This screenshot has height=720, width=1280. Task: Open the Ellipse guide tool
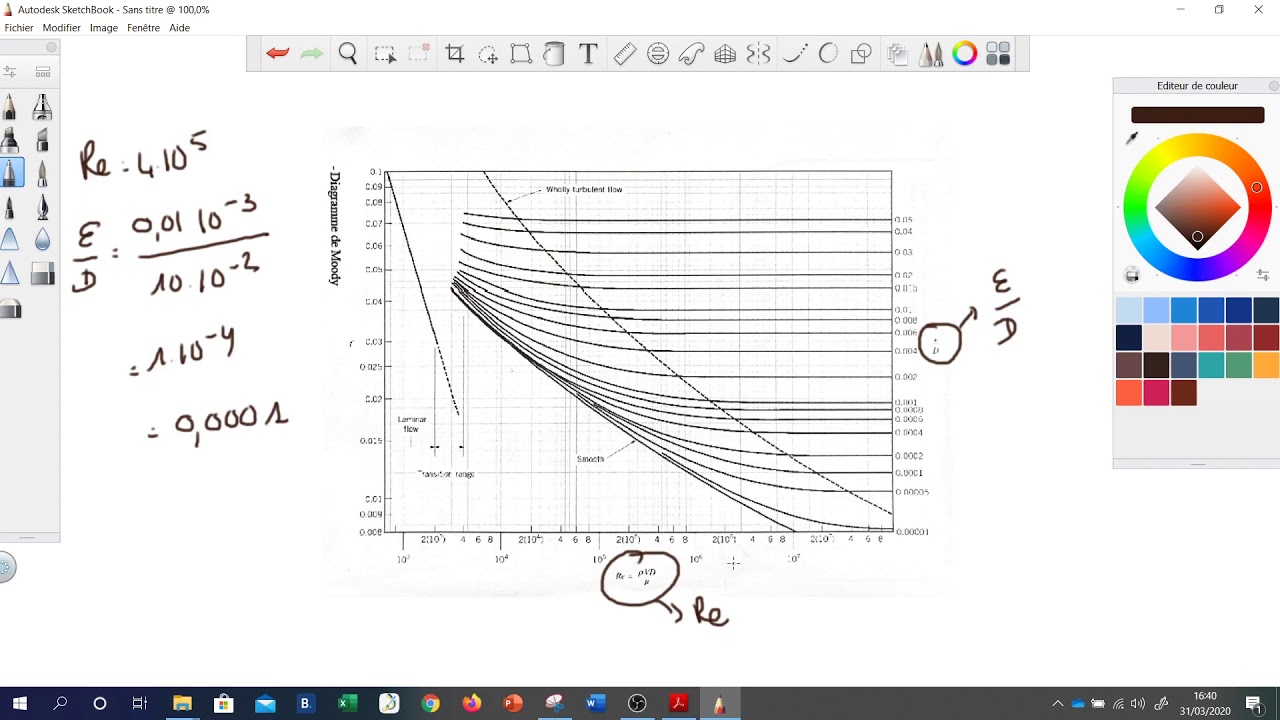click(x=658, y=54)
